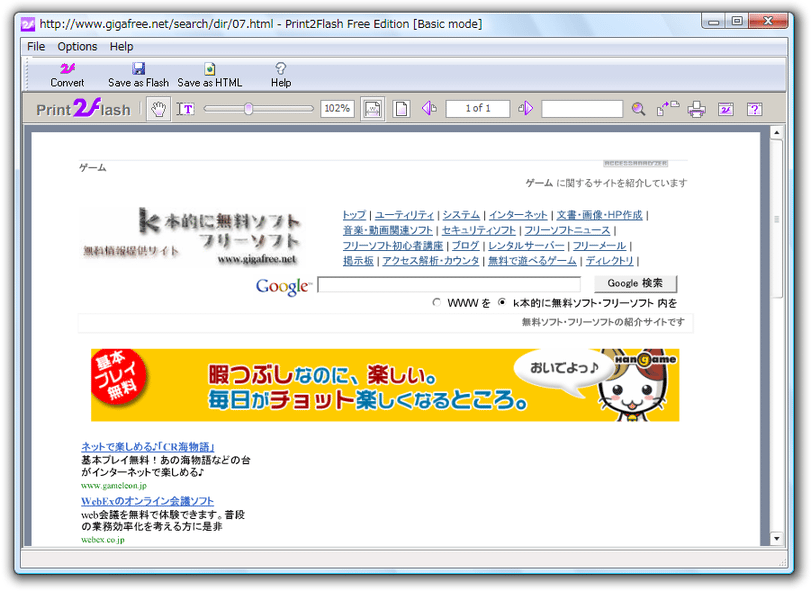Click the Google logo
The image size is (811, 591).
[x=284, y=286]
